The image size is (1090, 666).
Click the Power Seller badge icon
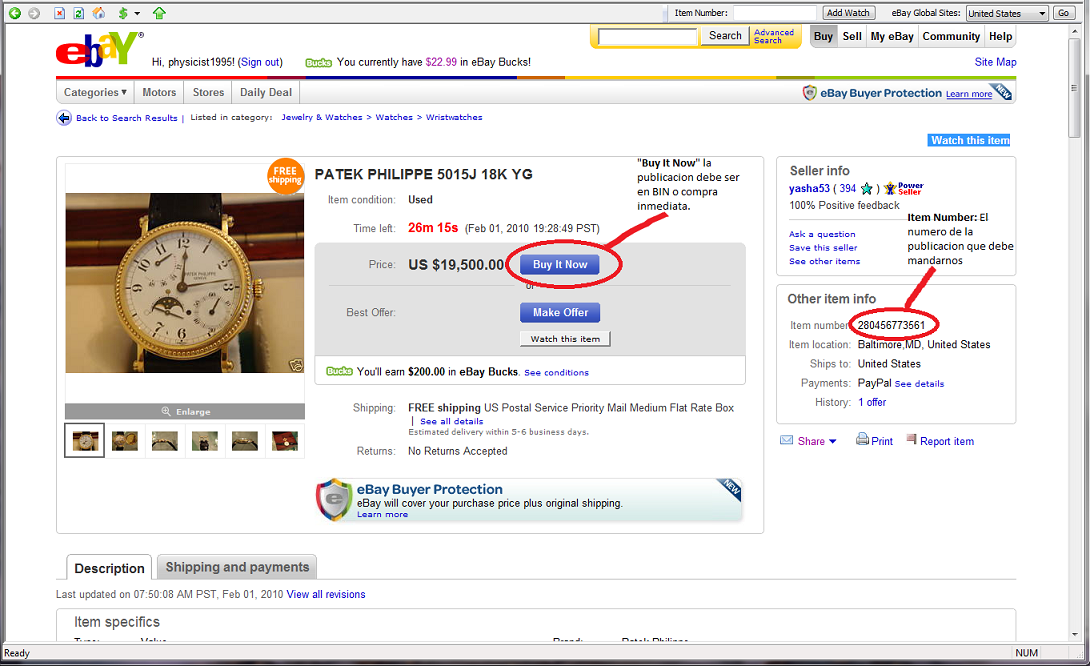pyautogui.click(x=904, y=188)
